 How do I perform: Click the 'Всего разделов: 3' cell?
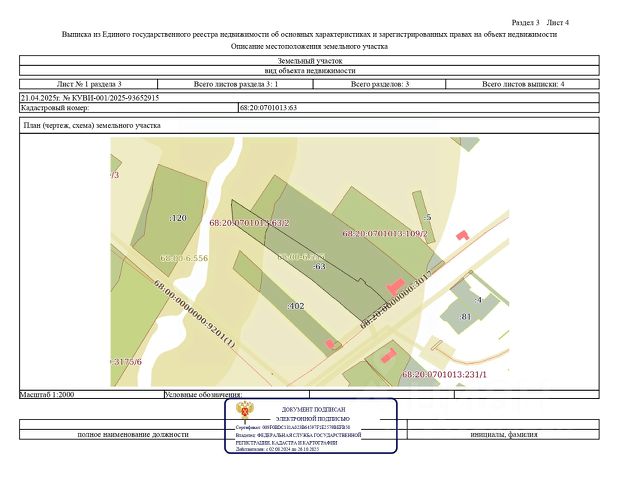pyautogui.click(x=380, y=84)
